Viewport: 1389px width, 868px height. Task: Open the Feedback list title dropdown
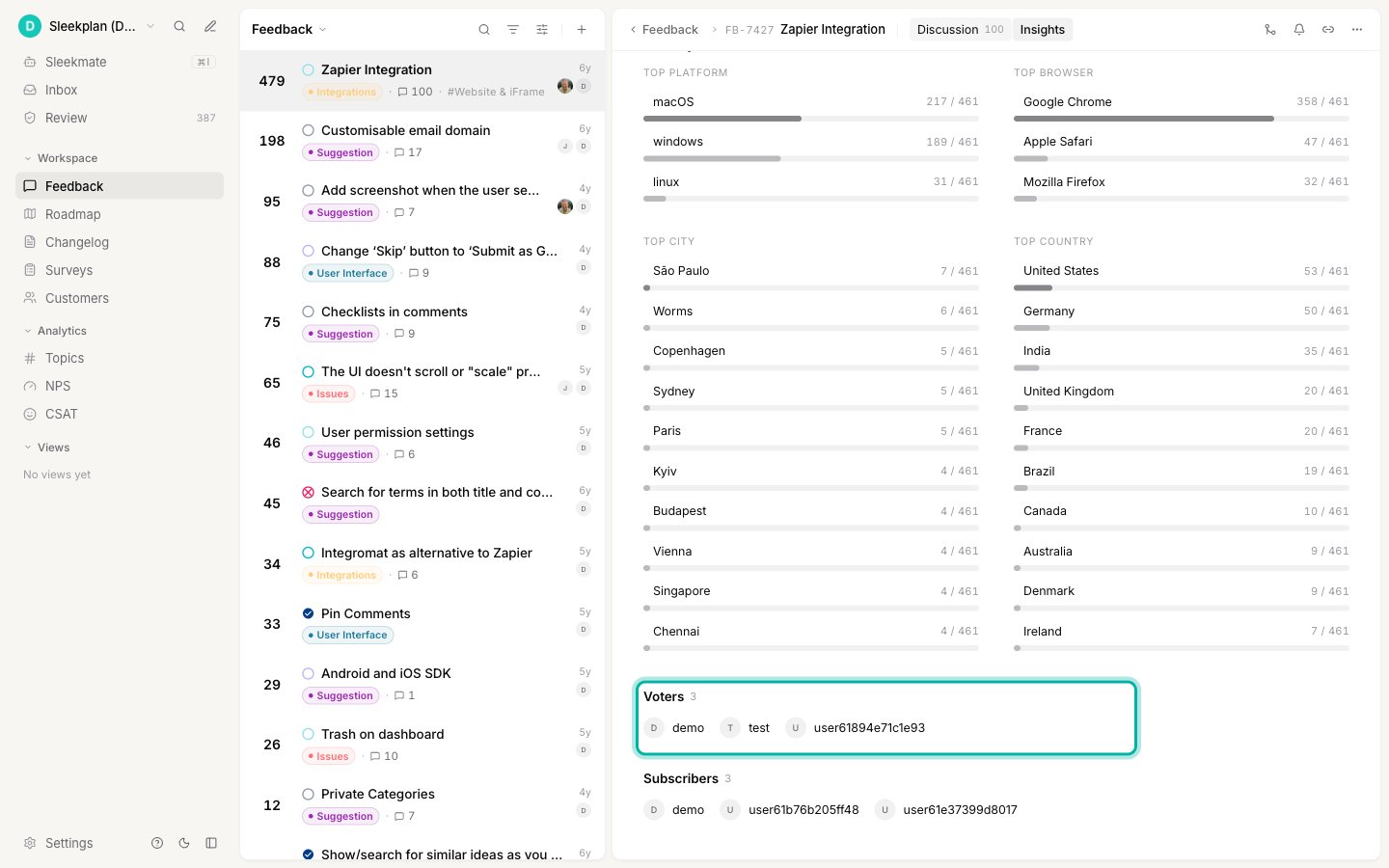[289, 29]
